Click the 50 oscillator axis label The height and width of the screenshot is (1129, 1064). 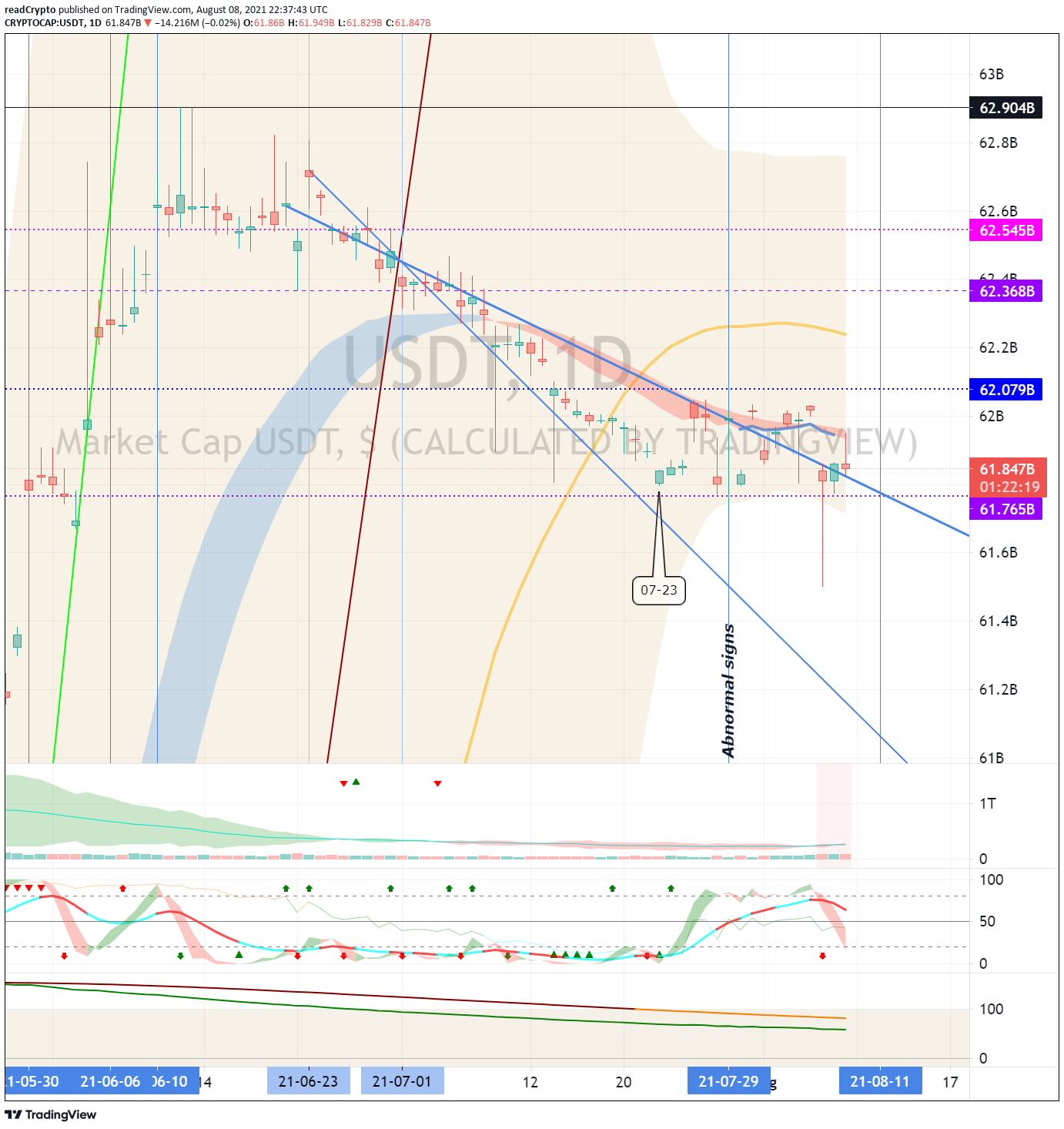click(x=988, y=922)
